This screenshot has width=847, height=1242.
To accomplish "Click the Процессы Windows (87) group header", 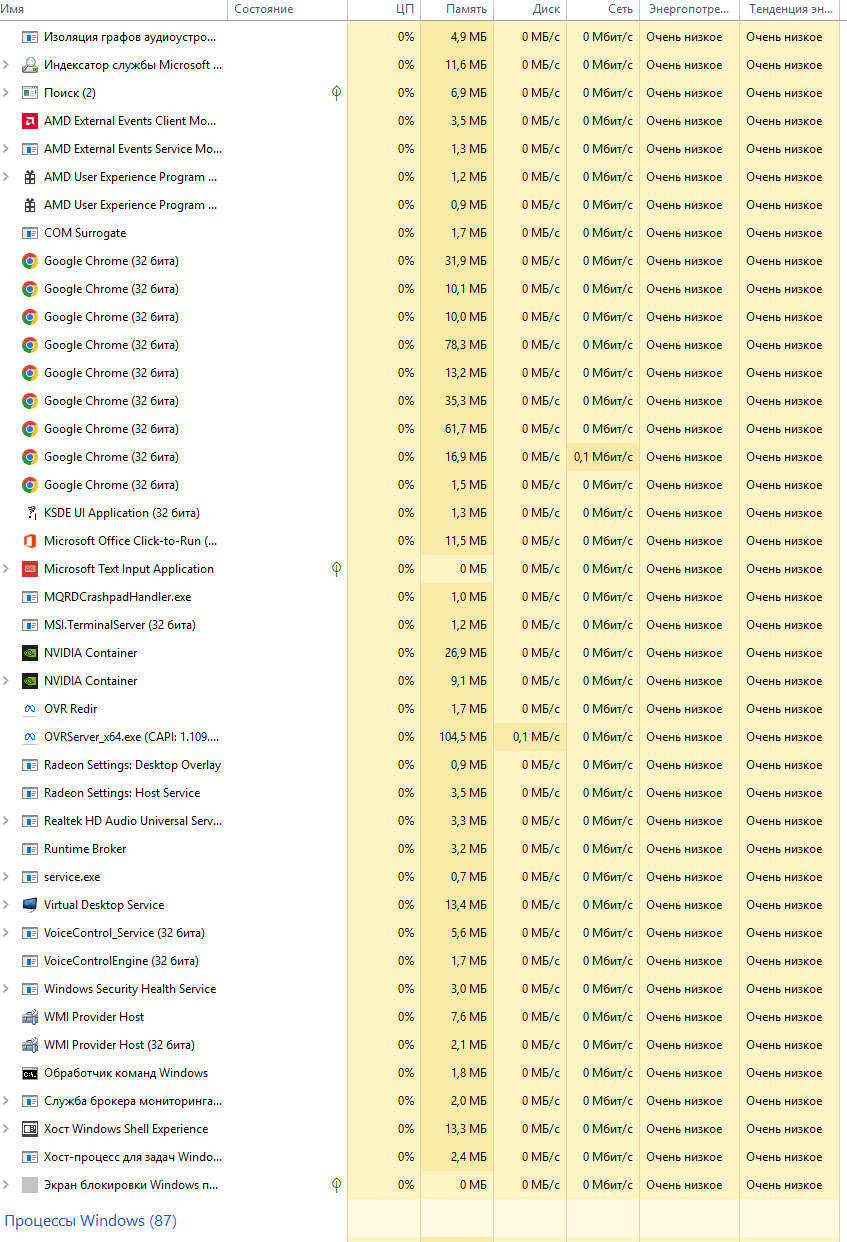I will coord(91,1221).
